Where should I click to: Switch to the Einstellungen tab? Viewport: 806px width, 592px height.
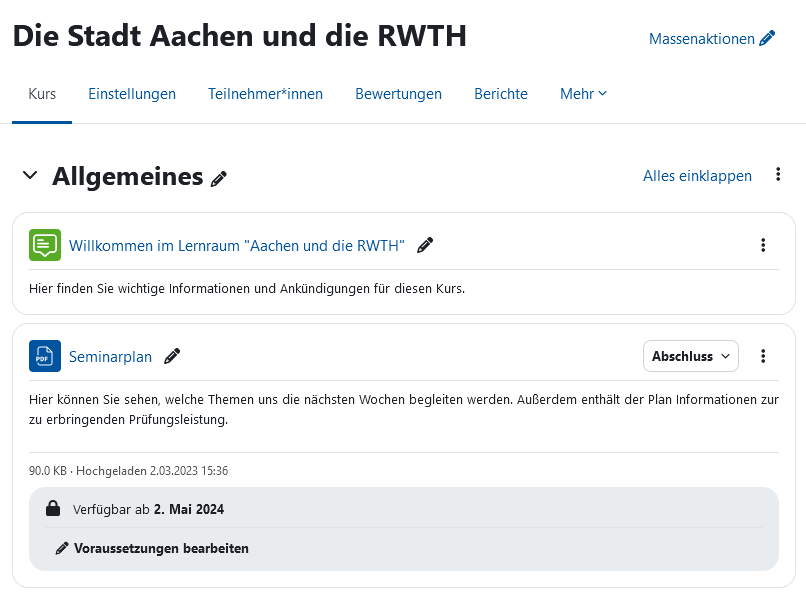click(x=131, y=93)
